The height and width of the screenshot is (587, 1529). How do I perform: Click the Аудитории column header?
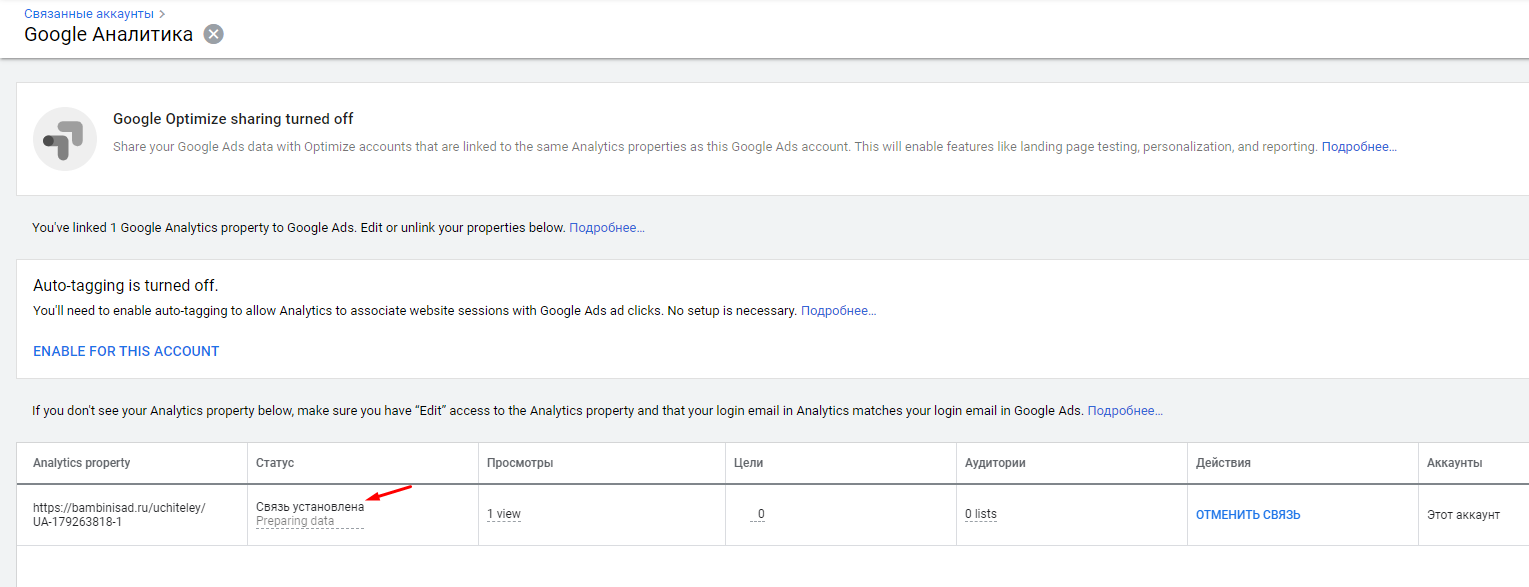995,463
